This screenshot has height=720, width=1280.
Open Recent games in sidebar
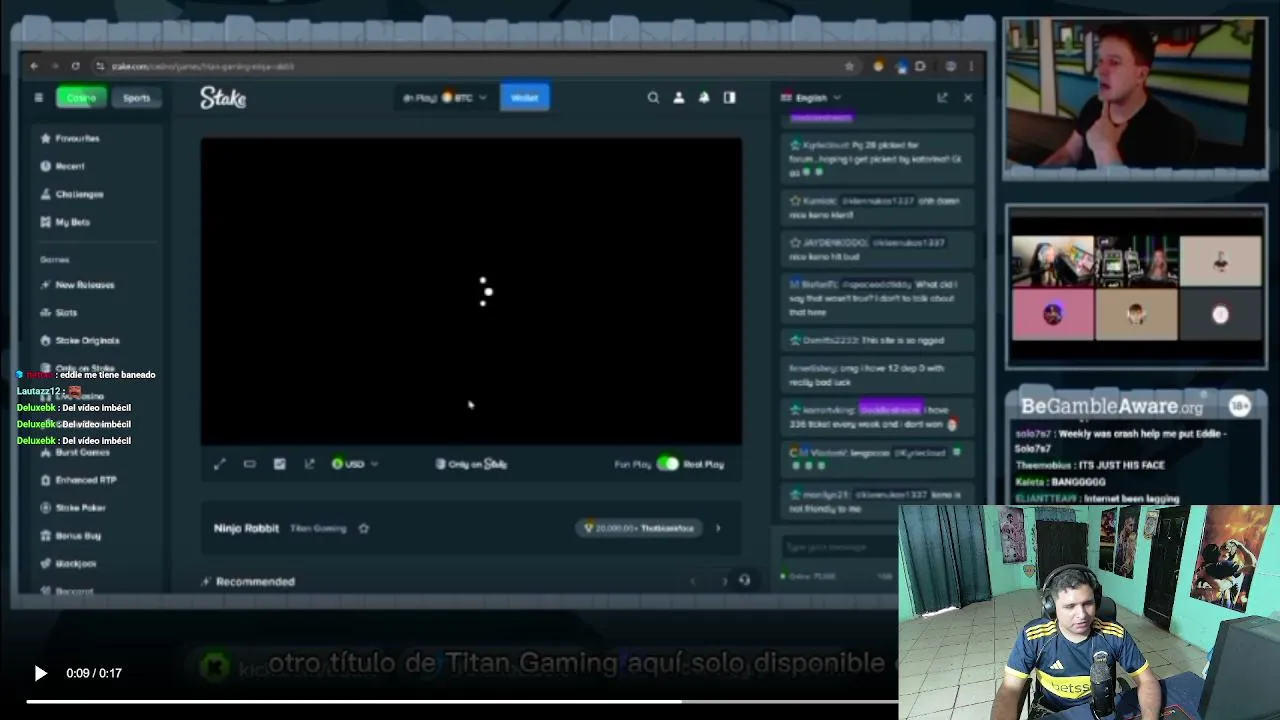[63, 166]
